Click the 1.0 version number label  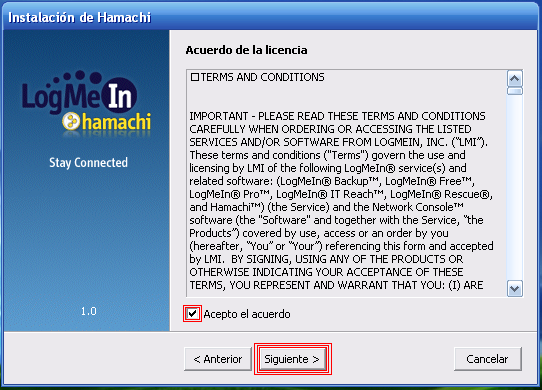[88, 311]
